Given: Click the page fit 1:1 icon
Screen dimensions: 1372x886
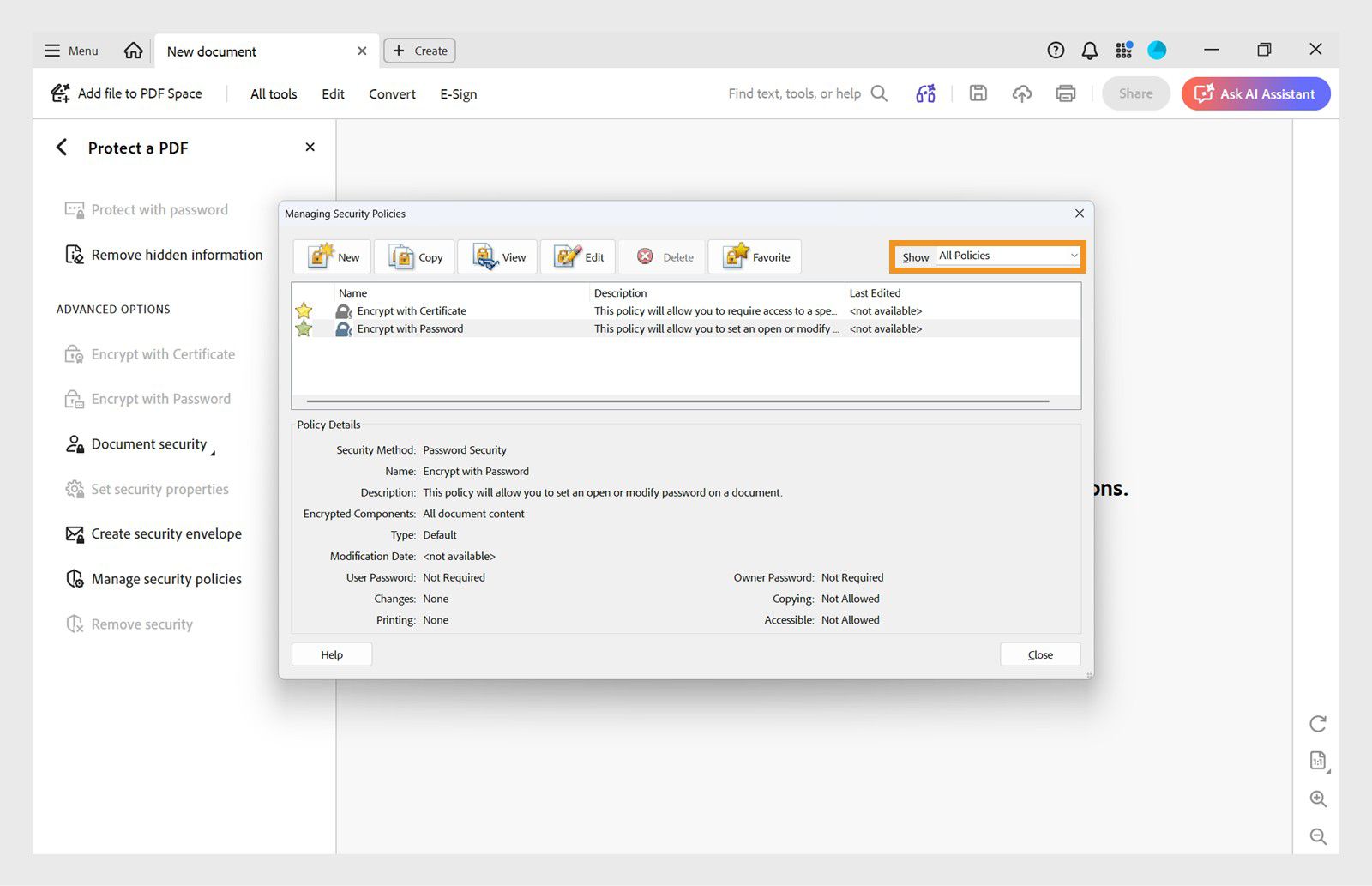Looking at the screenshot, I should 1318,761.
